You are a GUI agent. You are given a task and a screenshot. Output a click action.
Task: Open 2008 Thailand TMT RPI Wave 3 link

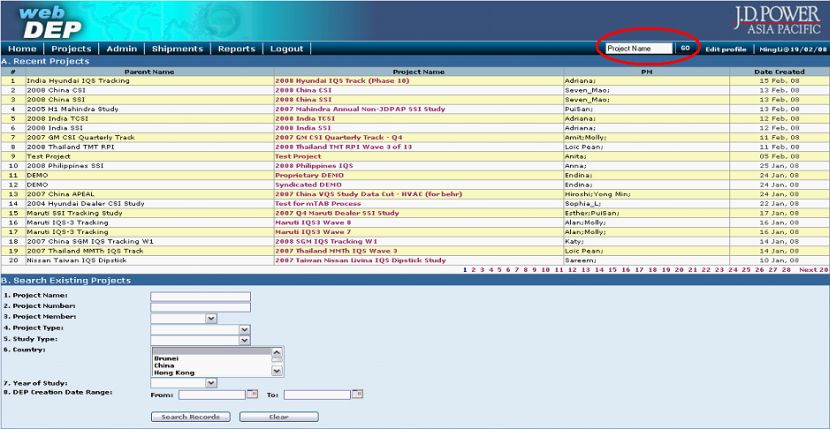click(x=344, y=147)
